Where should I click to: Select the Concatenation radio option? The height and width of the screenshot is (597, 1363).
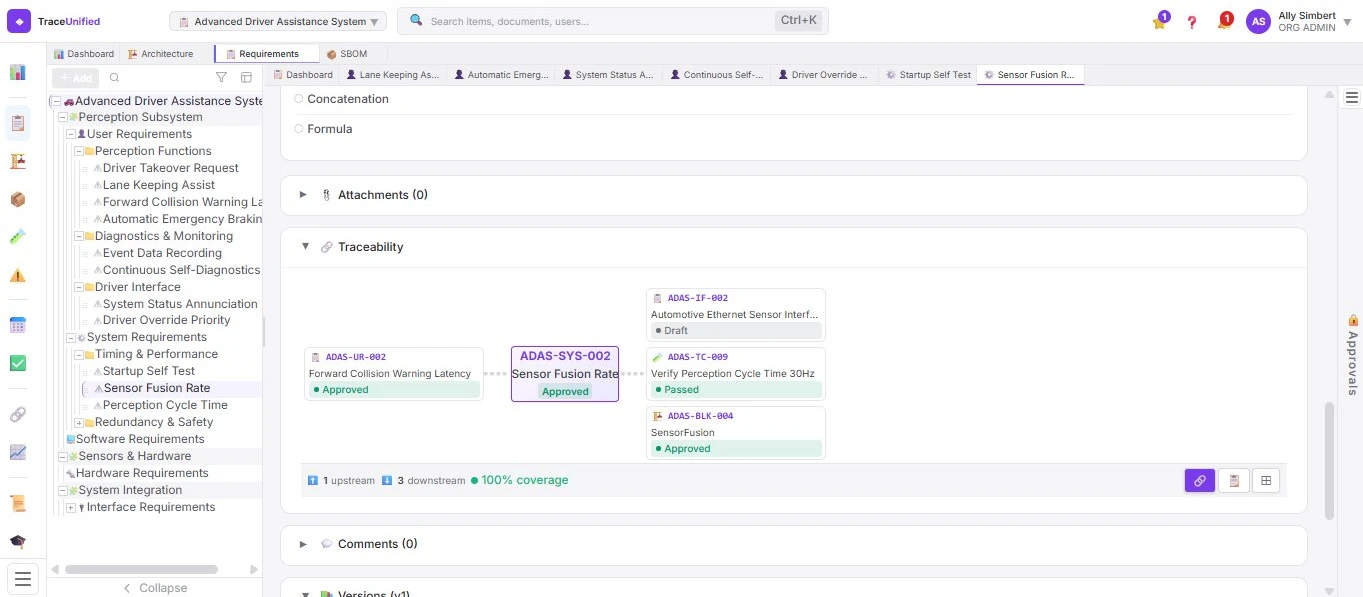299,99
